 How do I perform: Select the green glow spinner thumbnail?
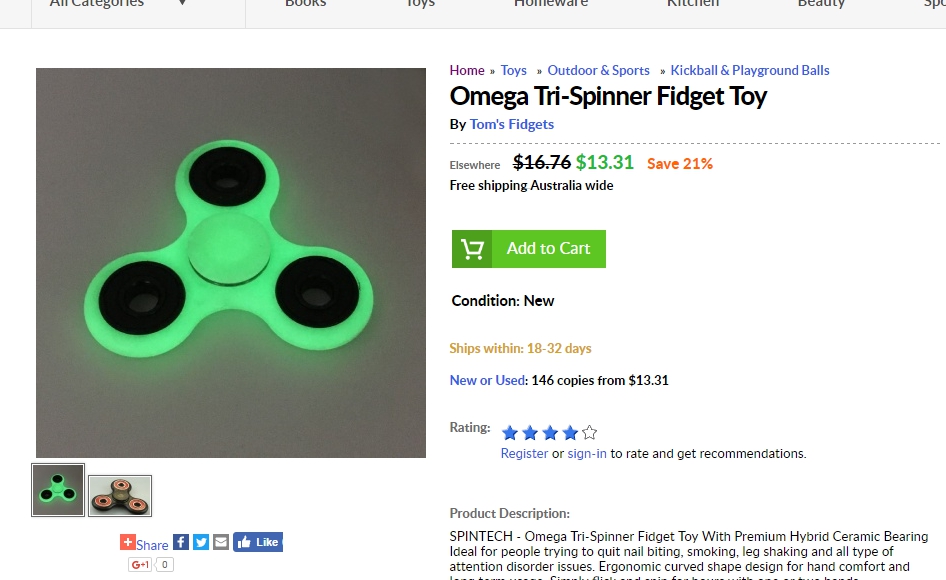(x=58, y=490)
